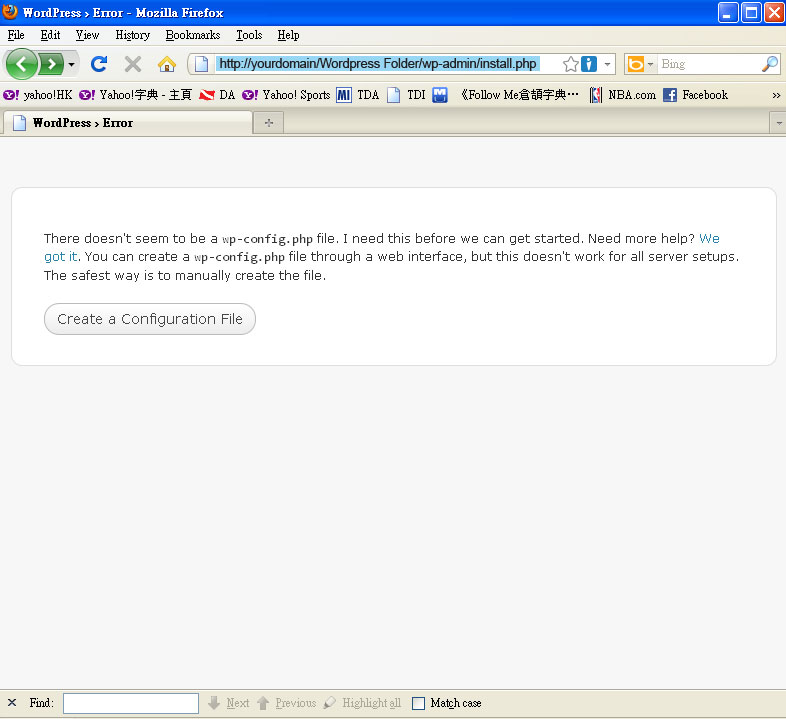The height and width of the screenshot is (719, 786).
Task: Show more bookmarks via double chevron
Action: tap(776, 95)
